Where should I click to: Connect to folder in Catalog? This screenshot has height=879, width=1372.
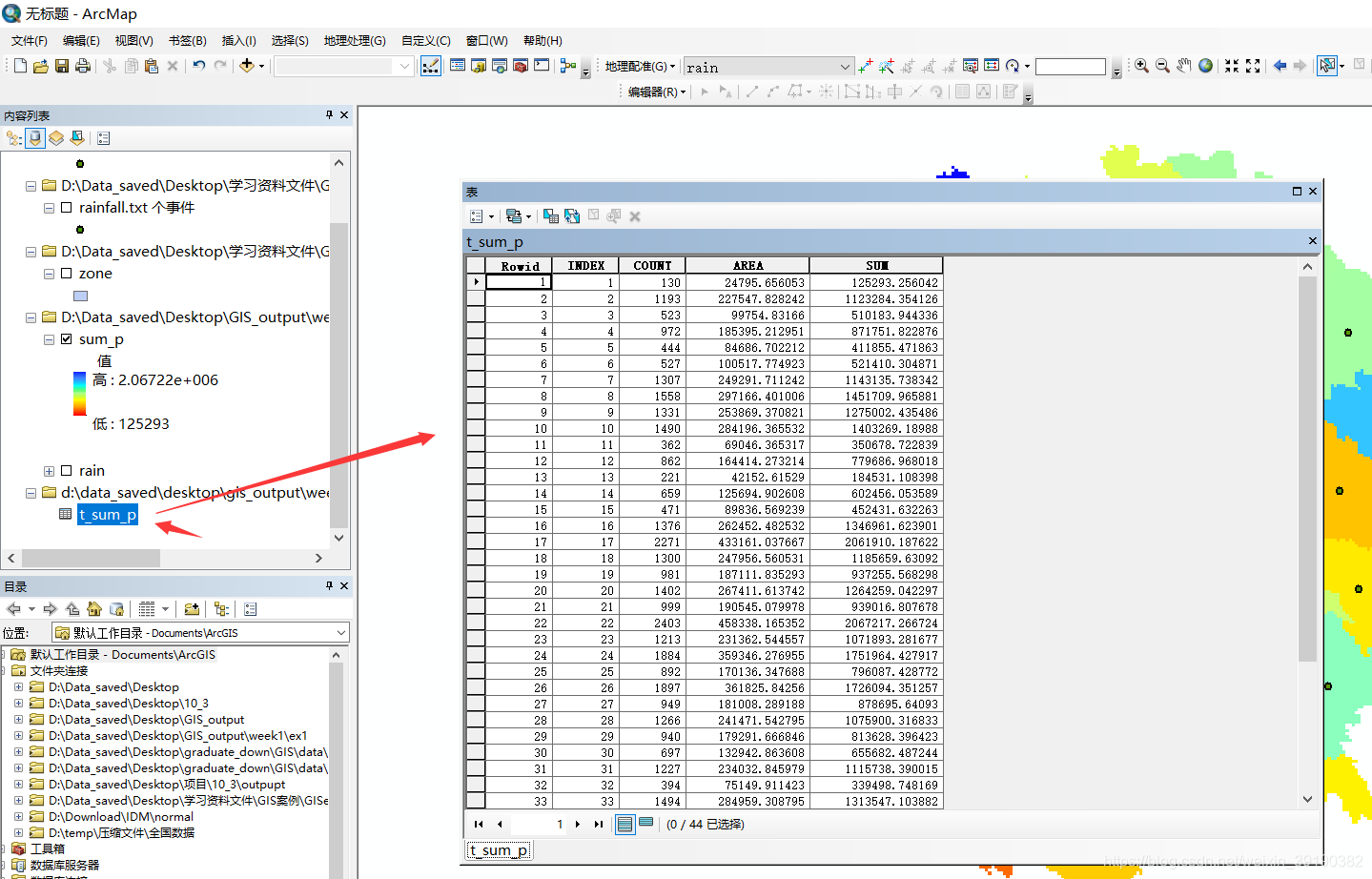click(x=192, y=609)
